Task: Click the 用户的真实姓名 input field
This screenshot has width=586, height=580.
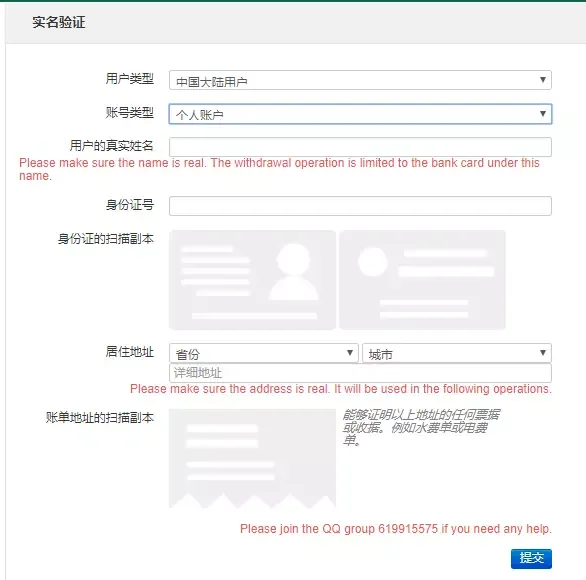Action: pyautogui.click(x=360, y=147)
